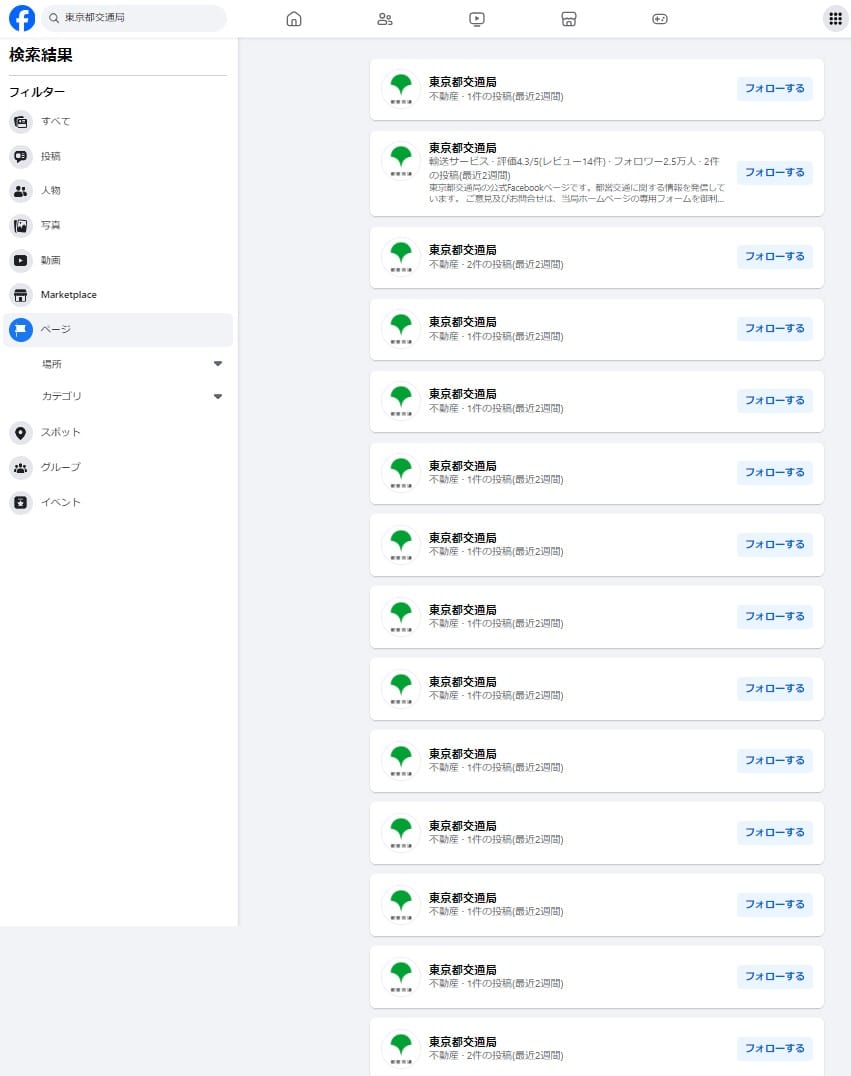
Task: Focus the search field containing 東京都交通局
Action: pyautogui.click(x=135, y=19)
